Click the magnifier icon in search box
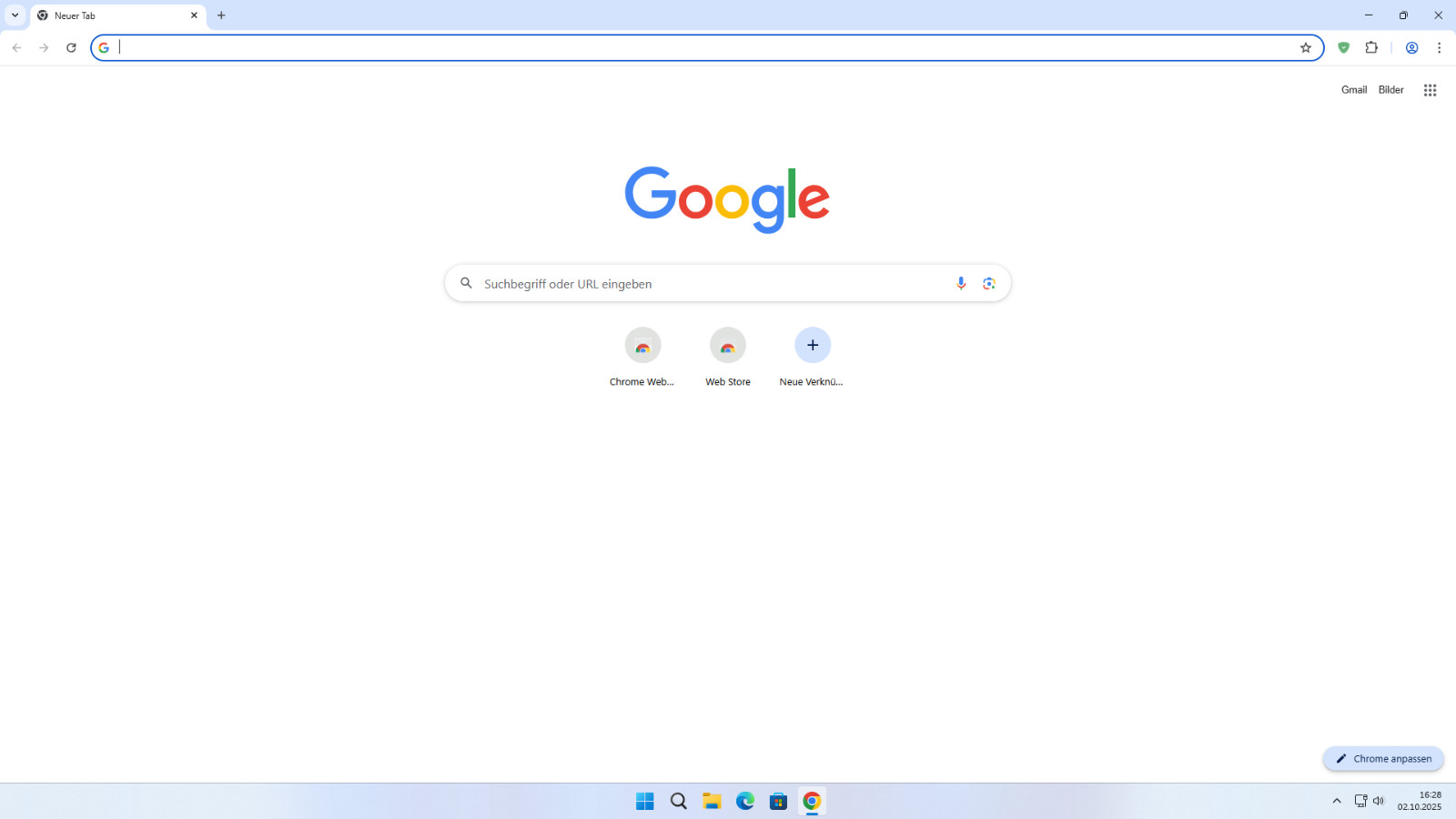This screenshot has height=819, width=1456. point(466,283)
